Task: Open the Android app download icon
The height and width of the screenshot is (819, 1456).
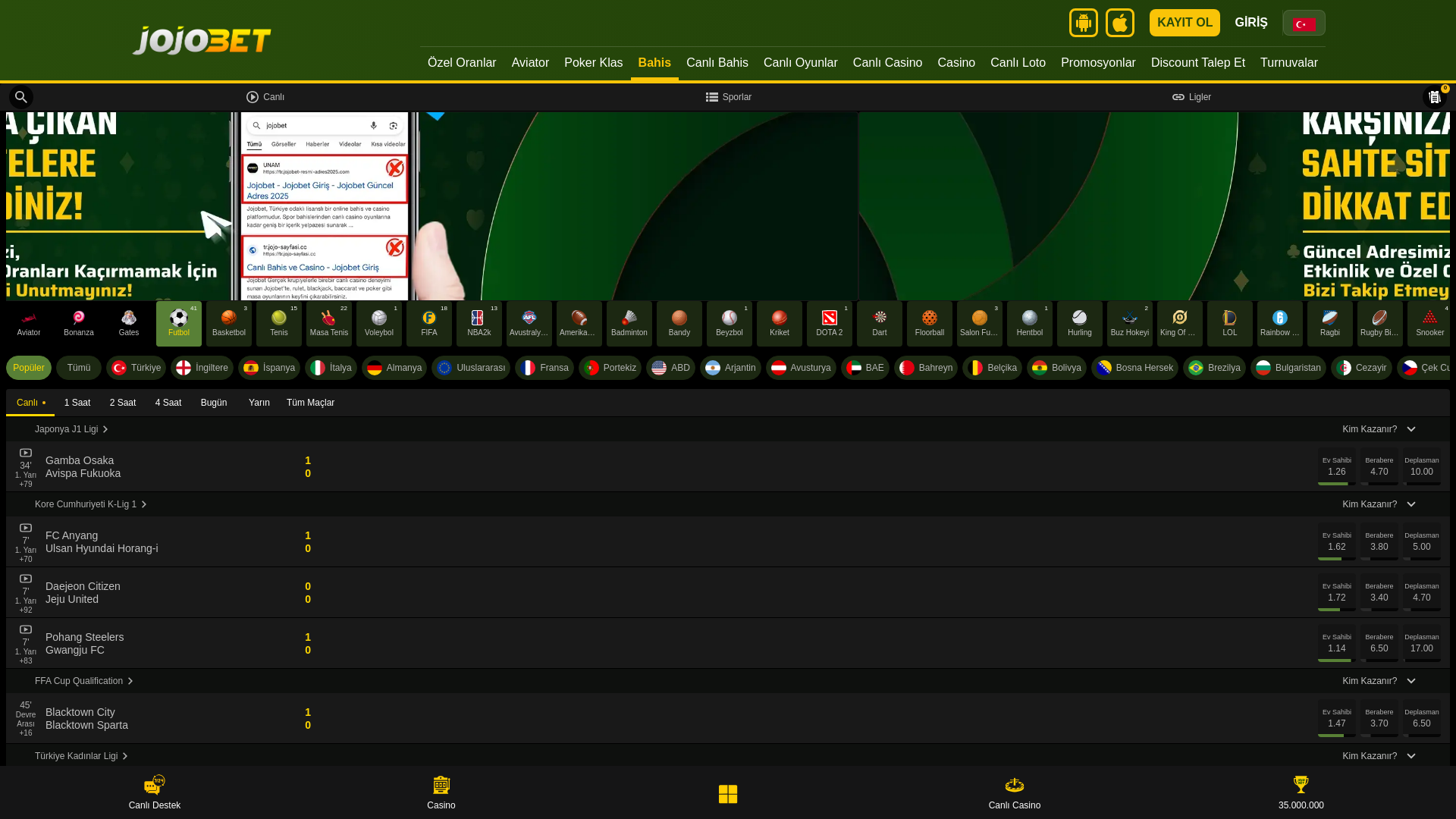Action: coord(1083,23)
